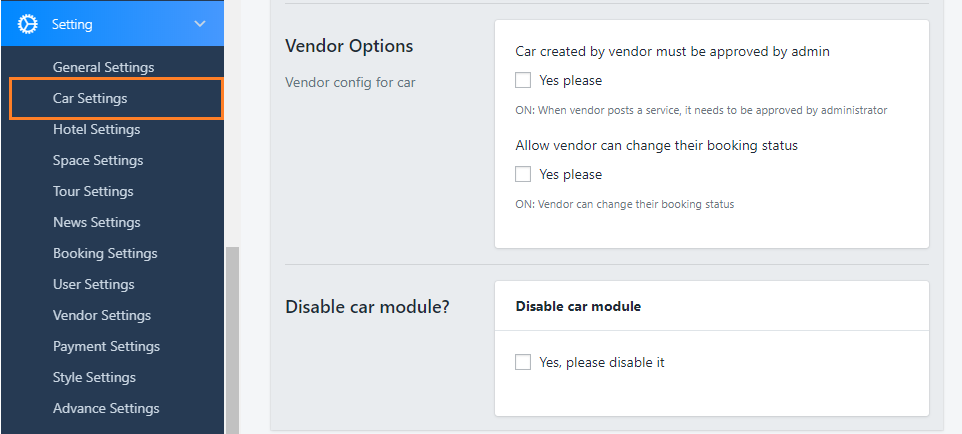Click the Disable car module panel heading
This screenshot has width=962, height=434.
coord(578,306)
